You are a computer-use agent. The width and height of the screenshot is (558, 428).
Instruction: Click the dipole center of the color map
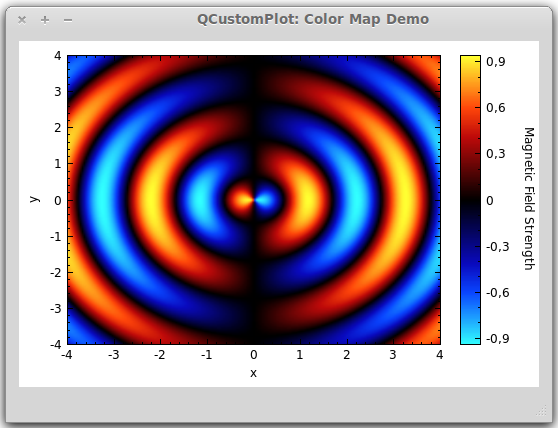pyautogui.click(x=254, y=200)
